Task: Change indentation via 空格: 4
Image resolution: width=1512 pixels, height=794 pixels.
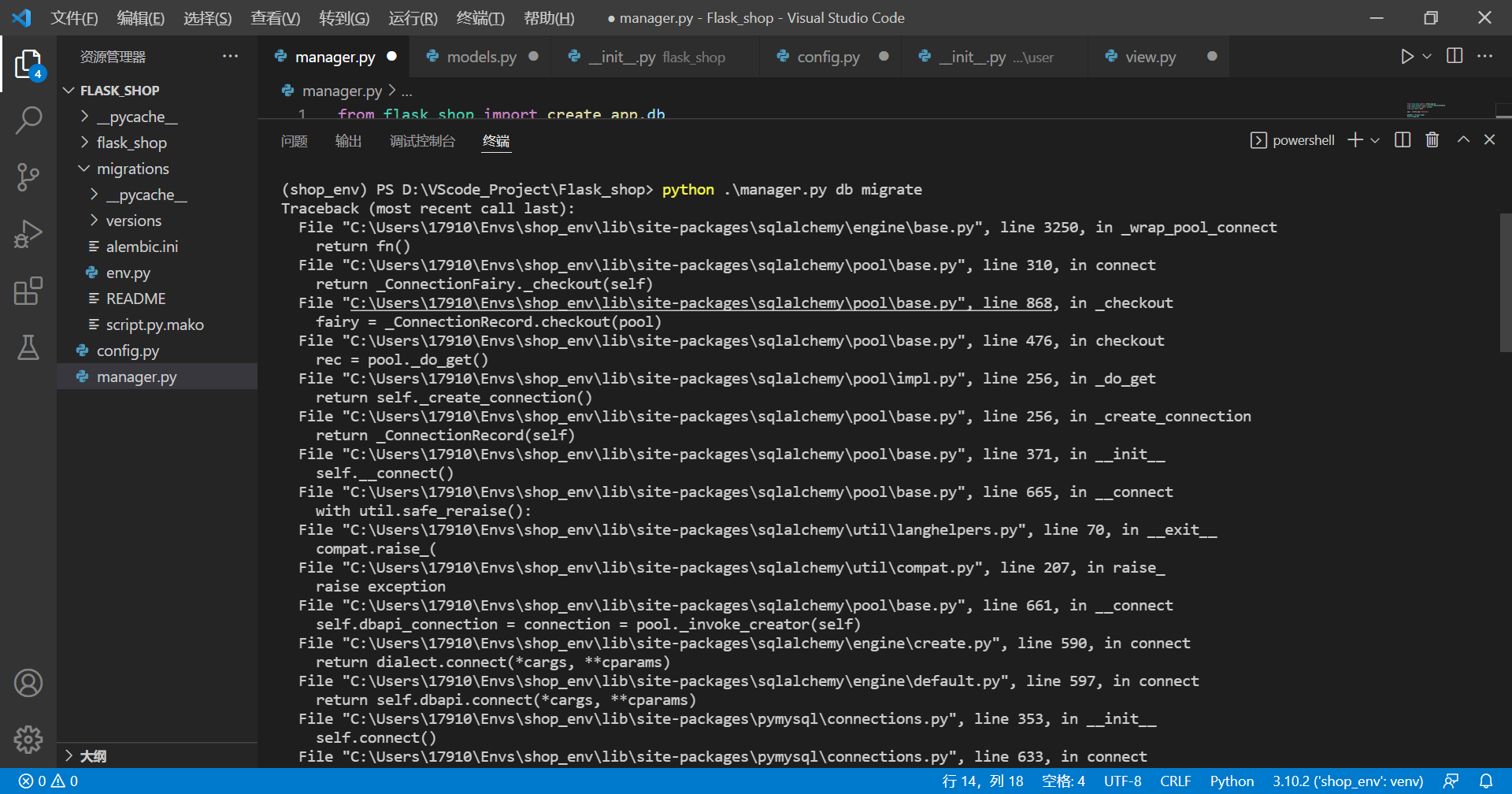Action: (1063, 781)
